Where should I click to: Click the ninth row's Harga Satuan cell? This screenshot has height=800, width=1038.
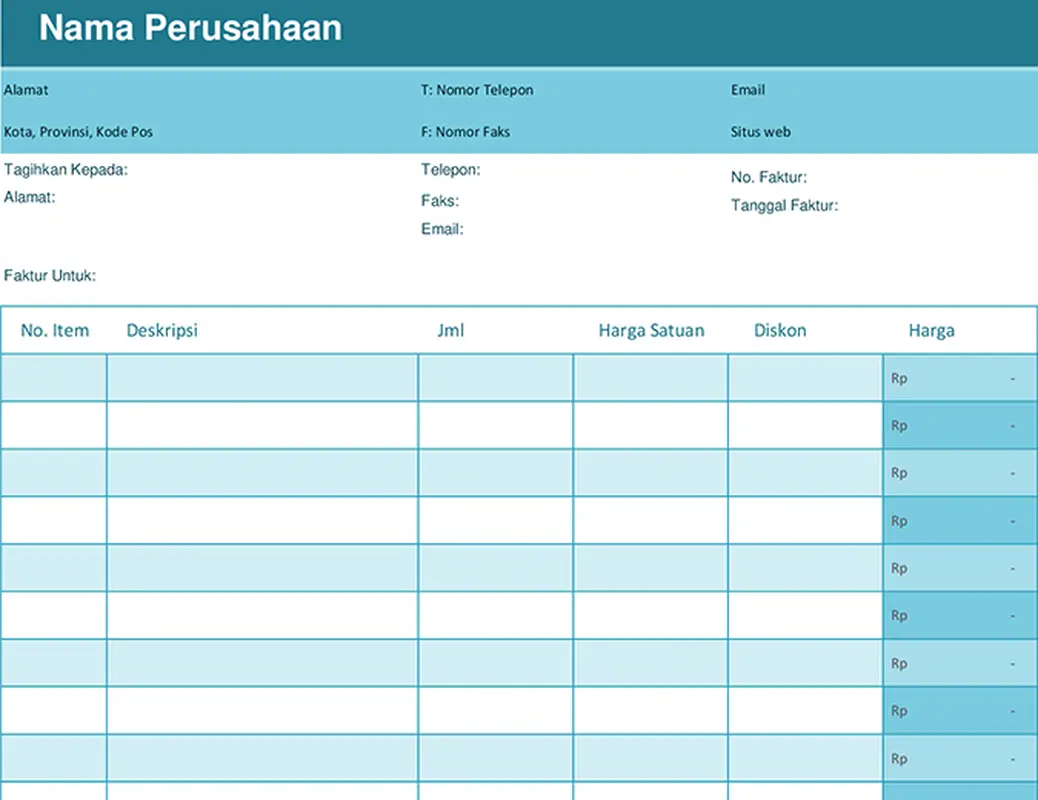coord(651,758)
